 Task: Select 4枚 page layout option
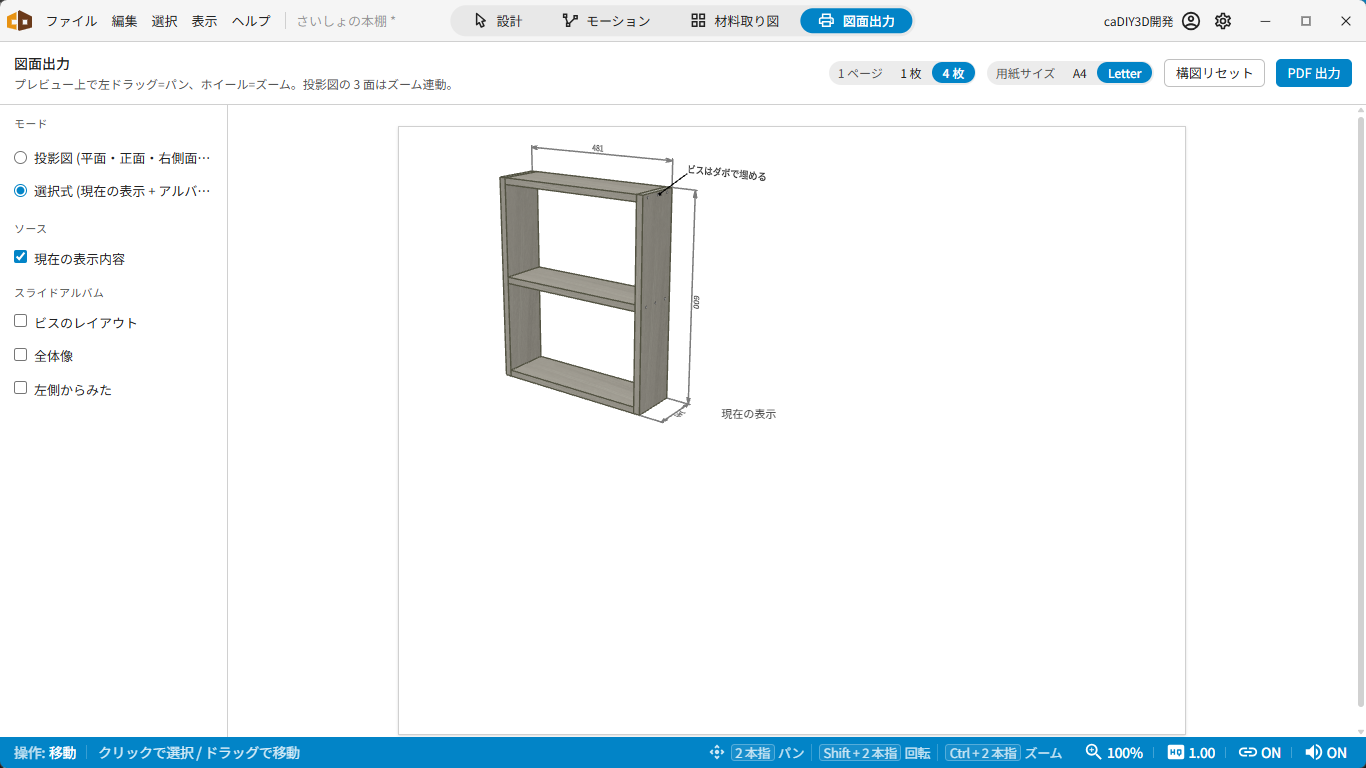[953, 73]
